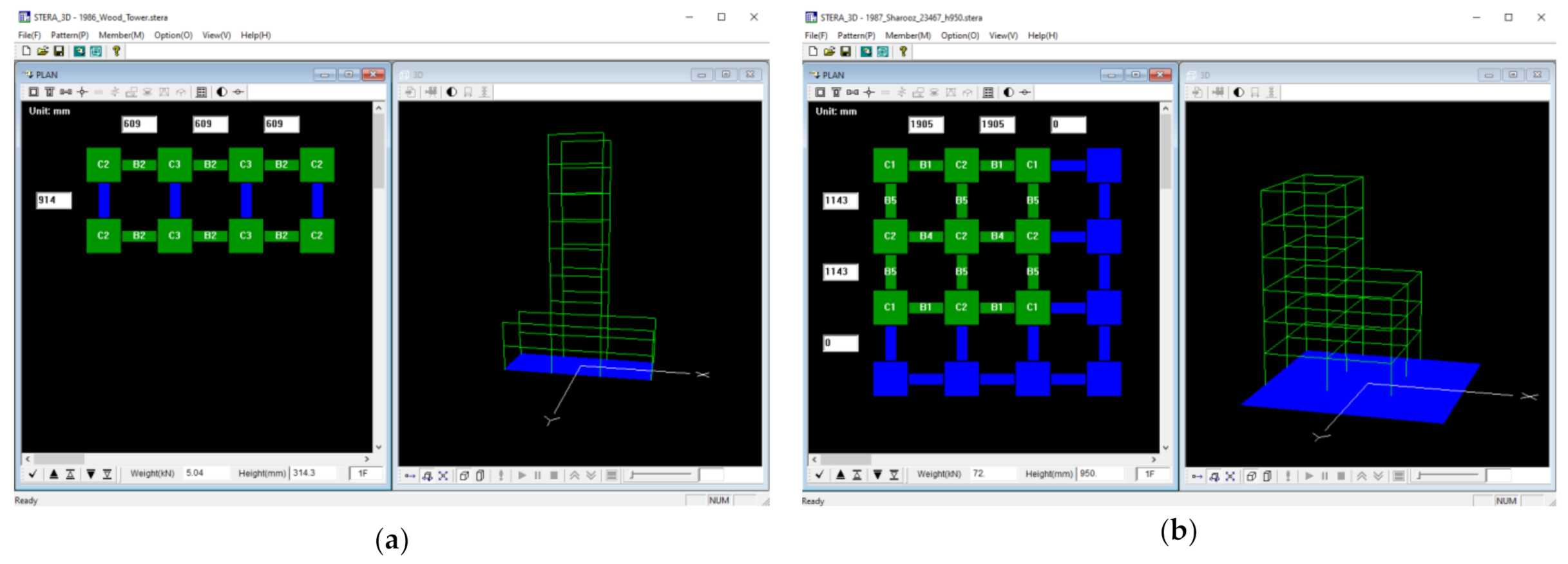Click the table/grid icon in Sharooz's PLAN toolbar
The height and width of the screenshot is (564, 1568).
pyautogui.click(x=988, y=93)
